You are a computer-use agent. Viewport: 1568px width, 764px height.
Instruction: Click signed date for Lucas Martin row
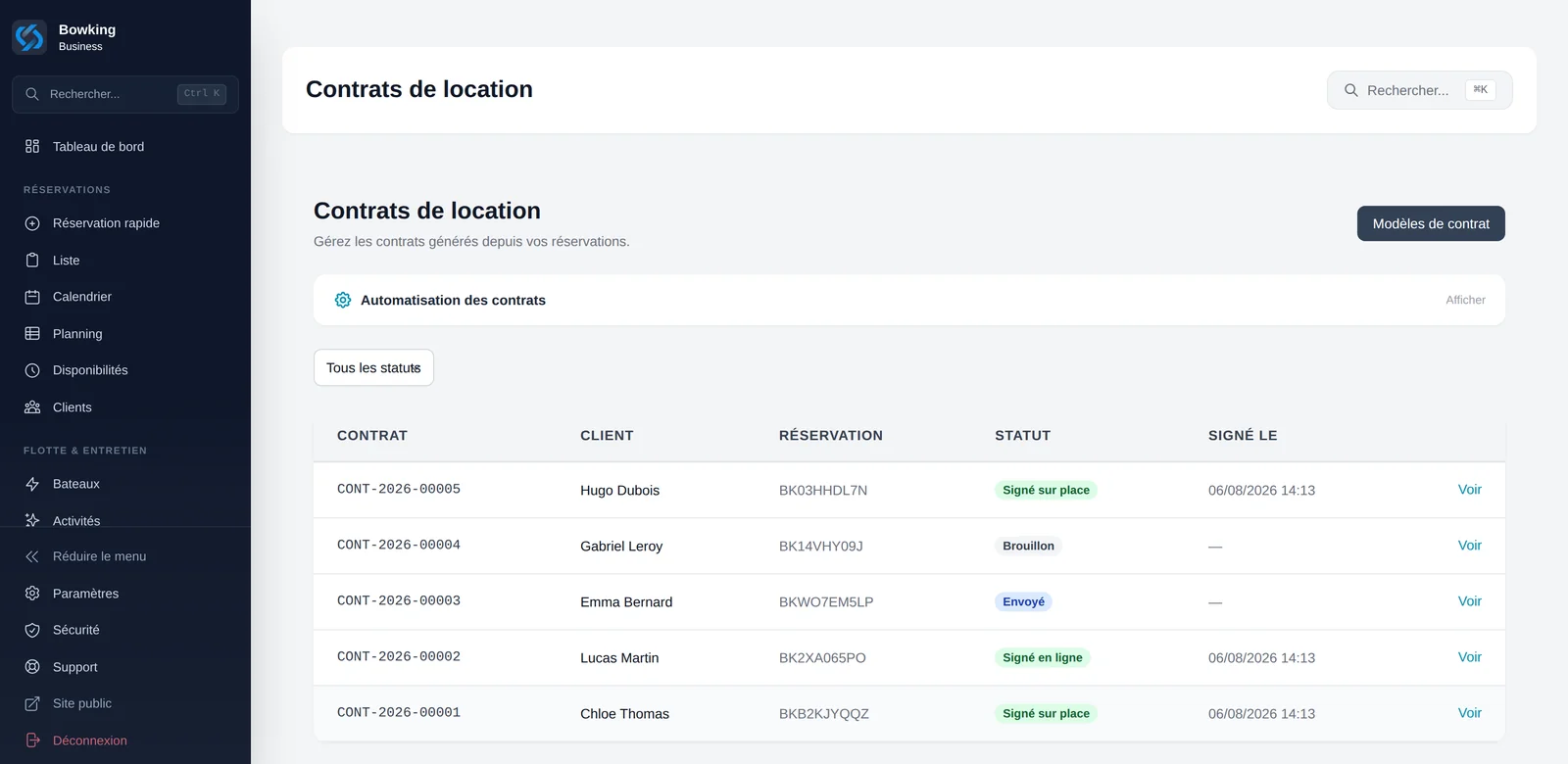1261,658
